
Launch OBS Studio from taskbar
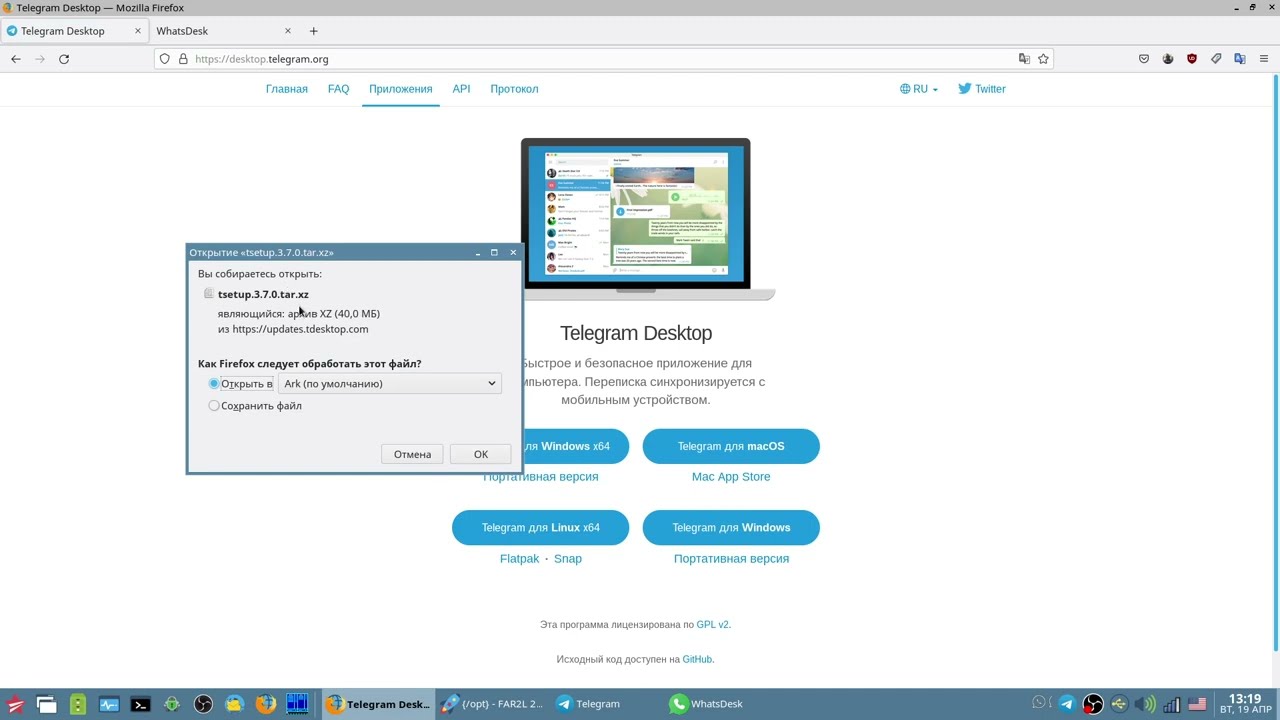203,704
